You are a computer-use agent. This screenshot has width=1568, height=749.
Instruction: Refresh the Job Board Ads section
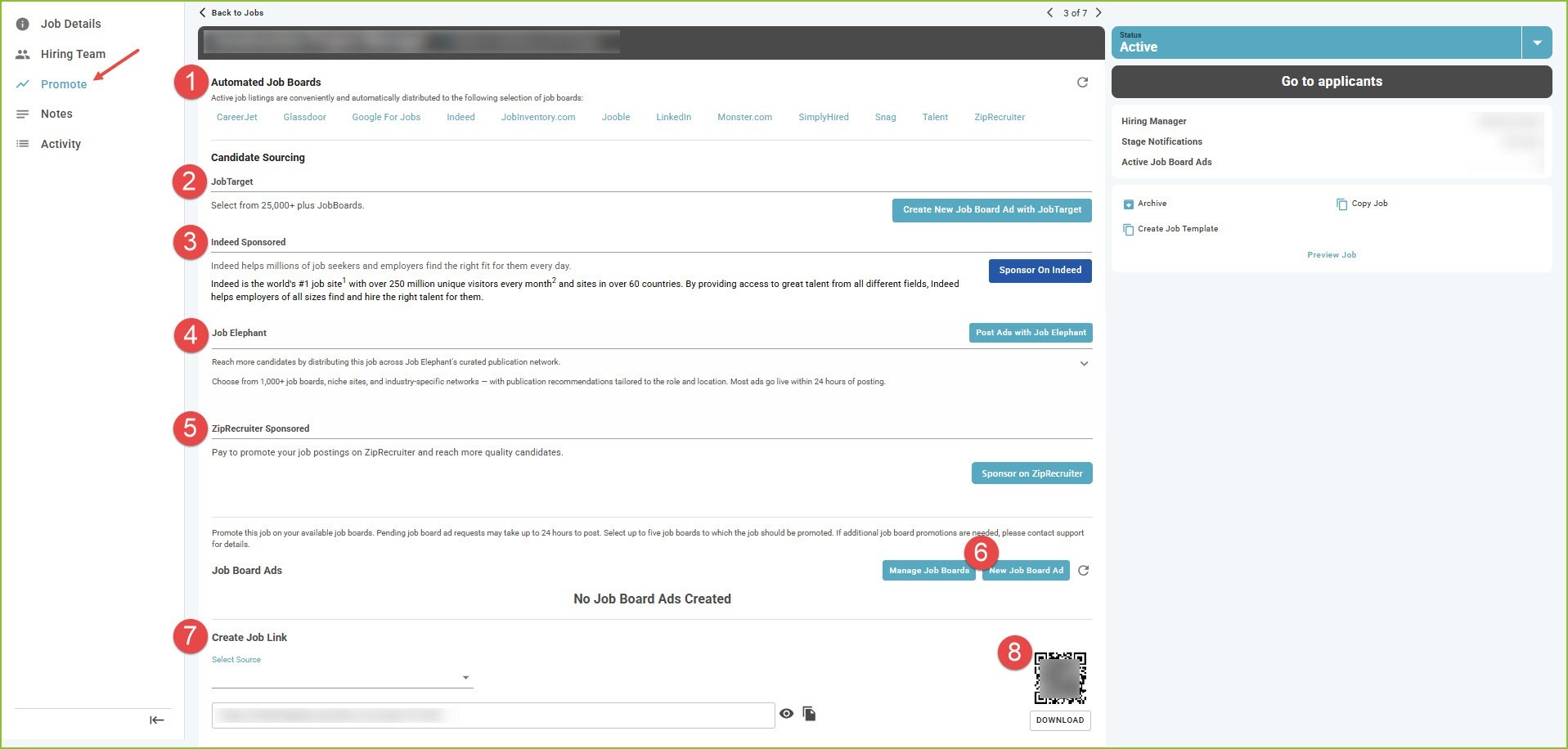click(1083, 571)
